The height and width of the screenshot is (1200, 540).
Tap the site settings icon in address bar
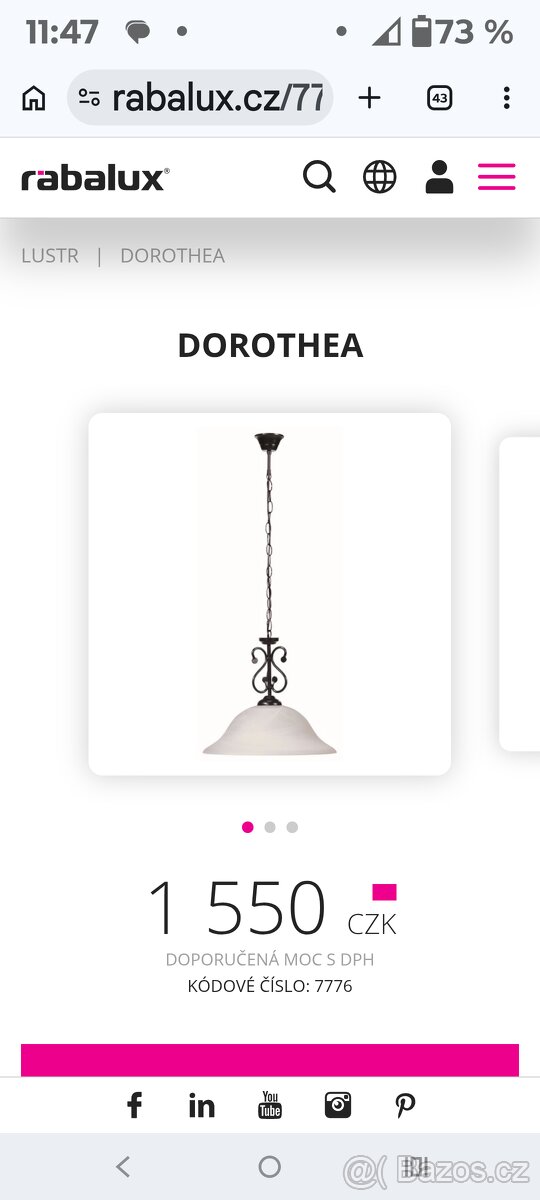[x=89, y=98]
